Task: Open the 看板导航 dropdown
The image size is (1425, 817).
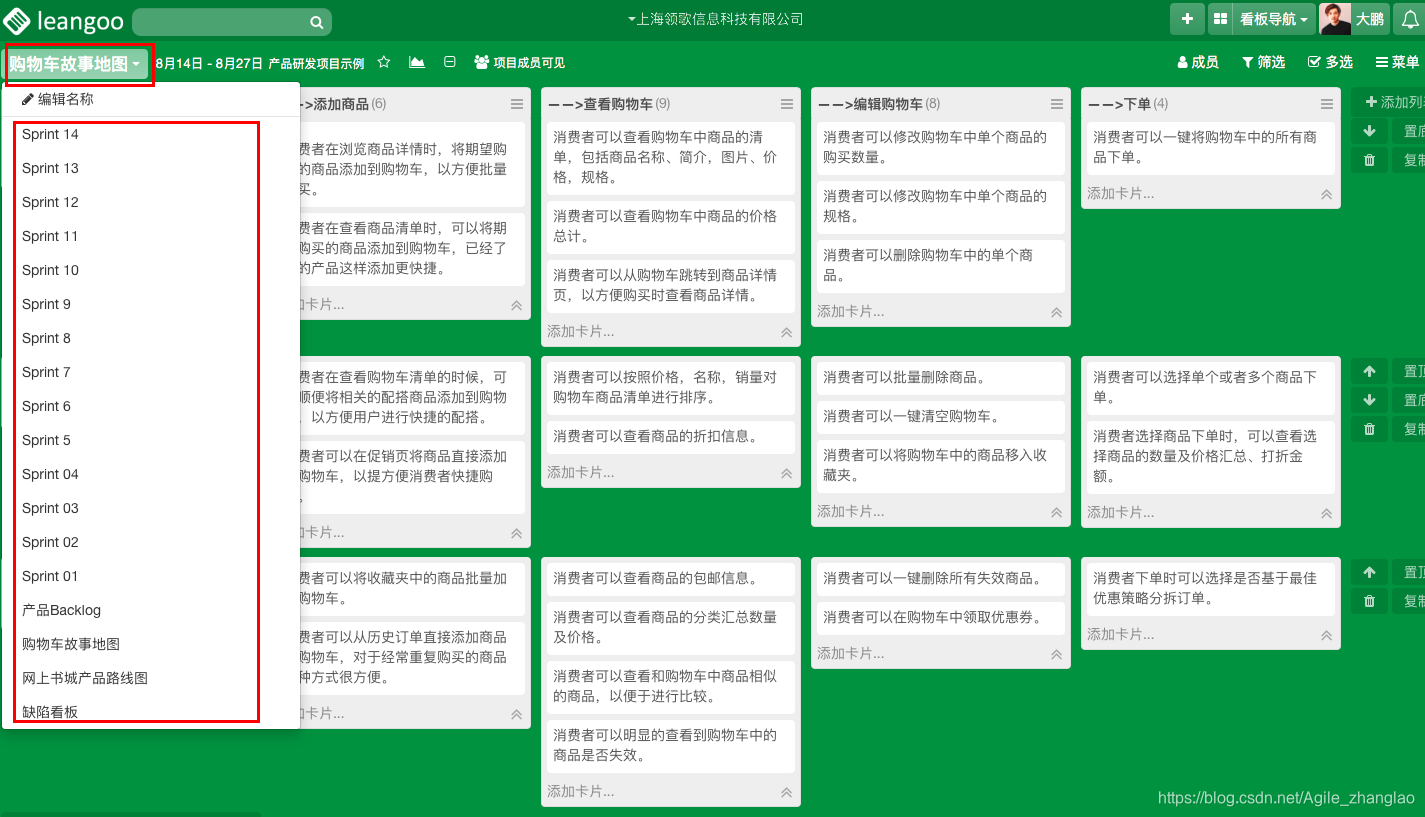Action: (x=1274, y=19)
